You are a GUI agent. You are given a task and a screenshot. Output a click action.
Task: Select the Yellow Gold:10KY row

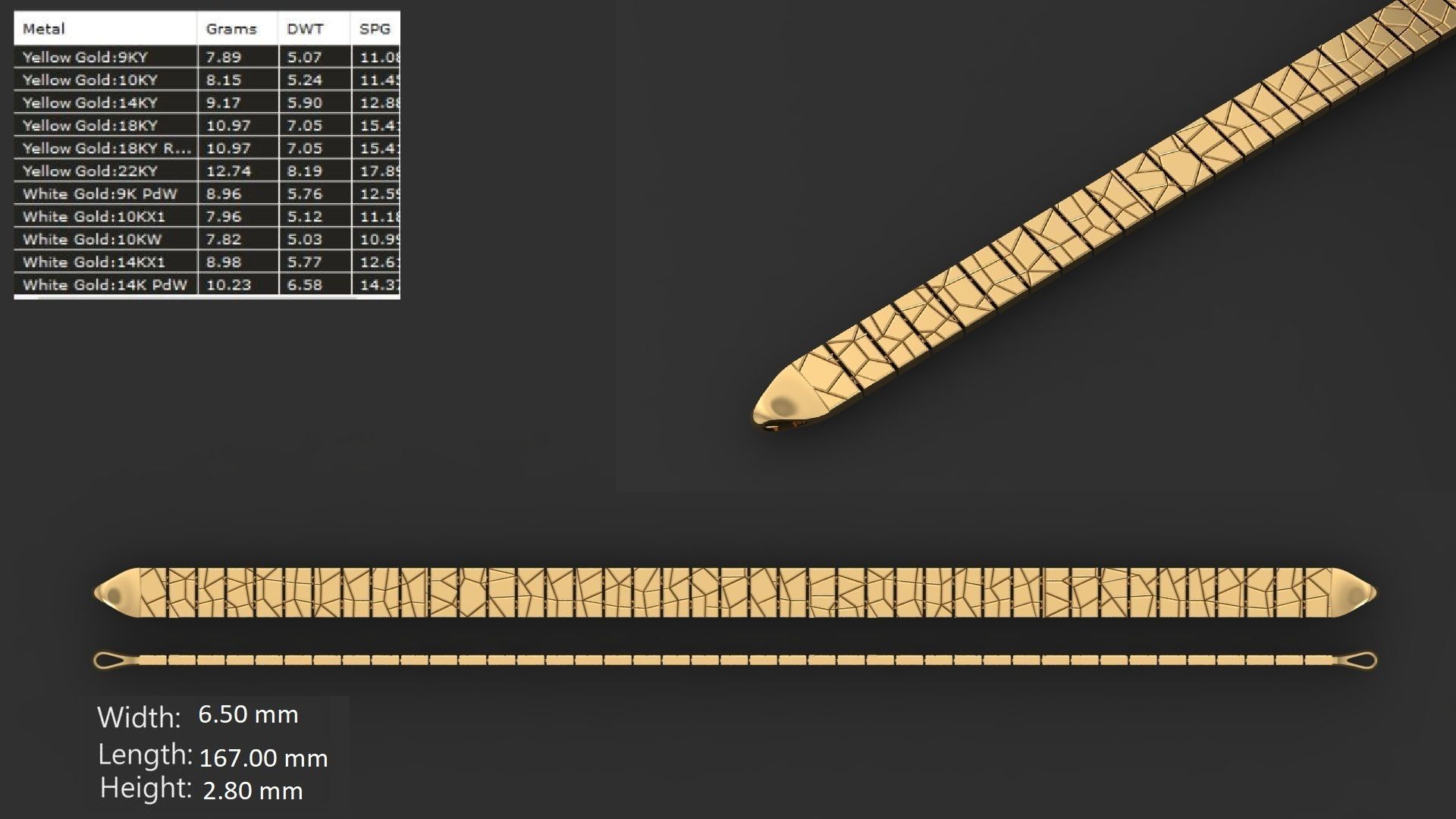(89, 80)
